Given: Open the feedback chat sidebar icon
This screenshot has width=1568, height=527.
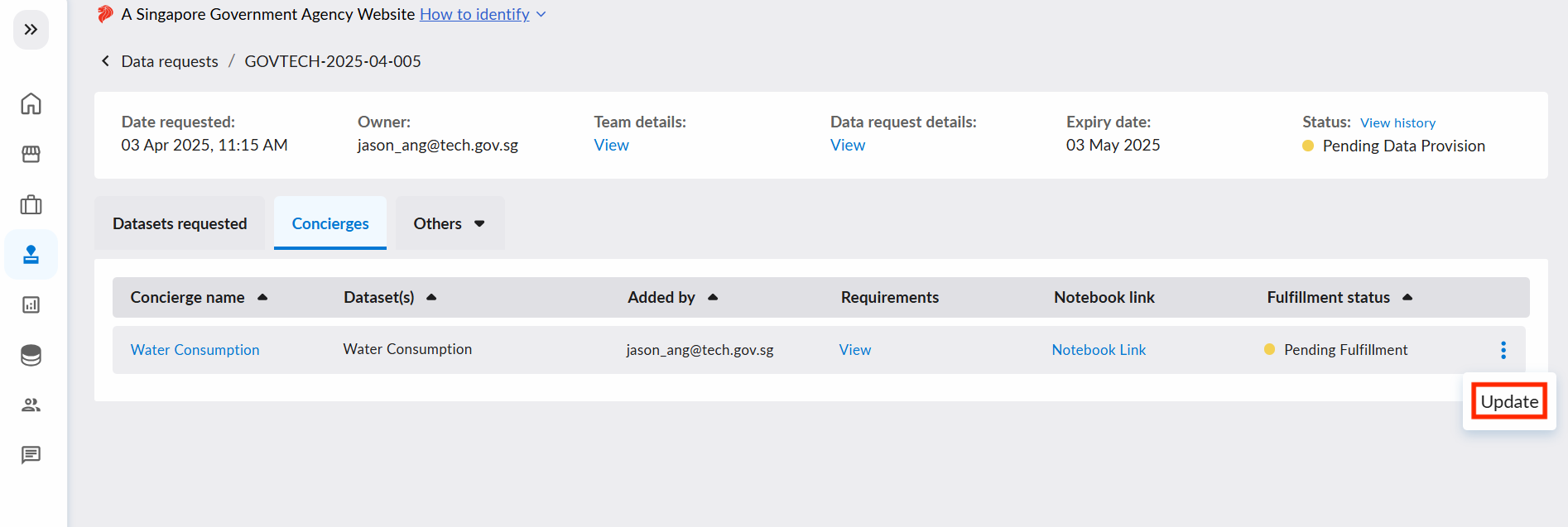Looking at the screenshot, I should [31, 455].
